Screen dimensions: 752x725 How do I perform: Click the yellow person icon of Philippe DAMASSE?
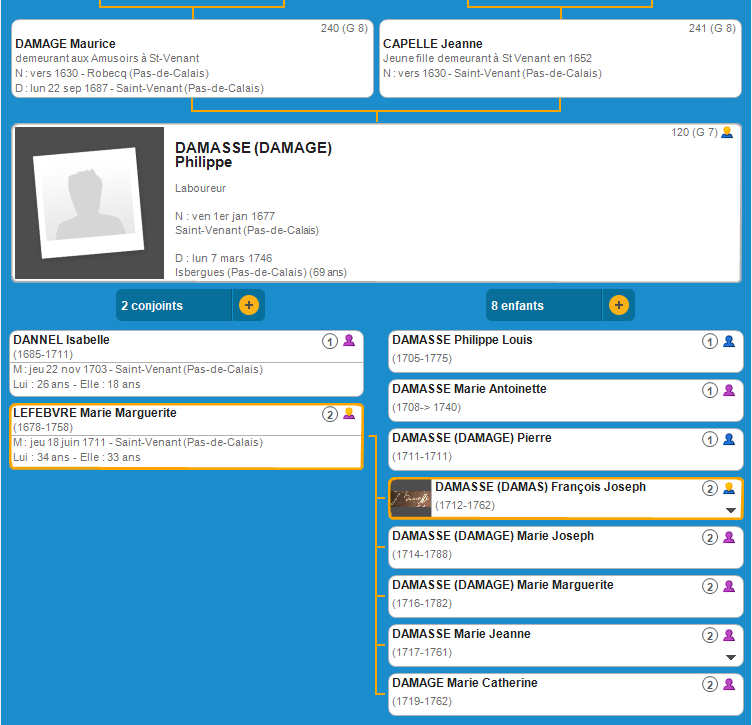[727, 132]
